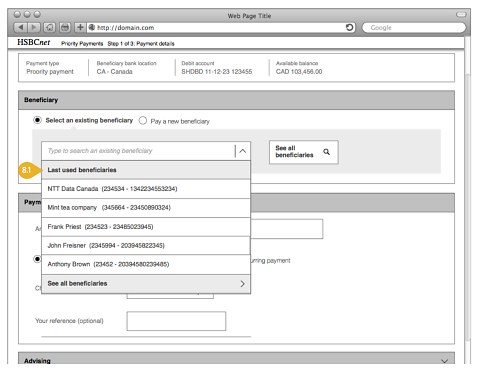Click 'SHDBD 11-12-23 123455' debit account value
This screenshot has height=377, width=479.
(x=217, y=72)
